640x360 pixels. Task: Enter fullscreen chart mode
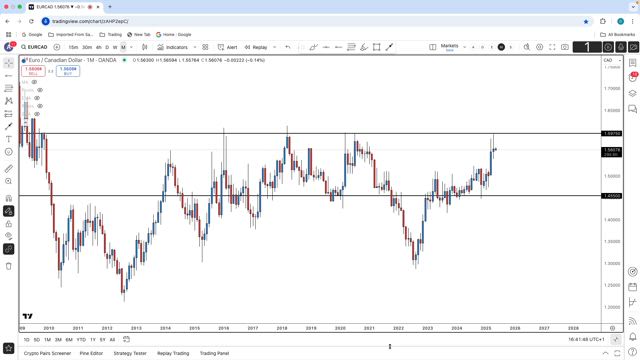click(x=552, y=47)
